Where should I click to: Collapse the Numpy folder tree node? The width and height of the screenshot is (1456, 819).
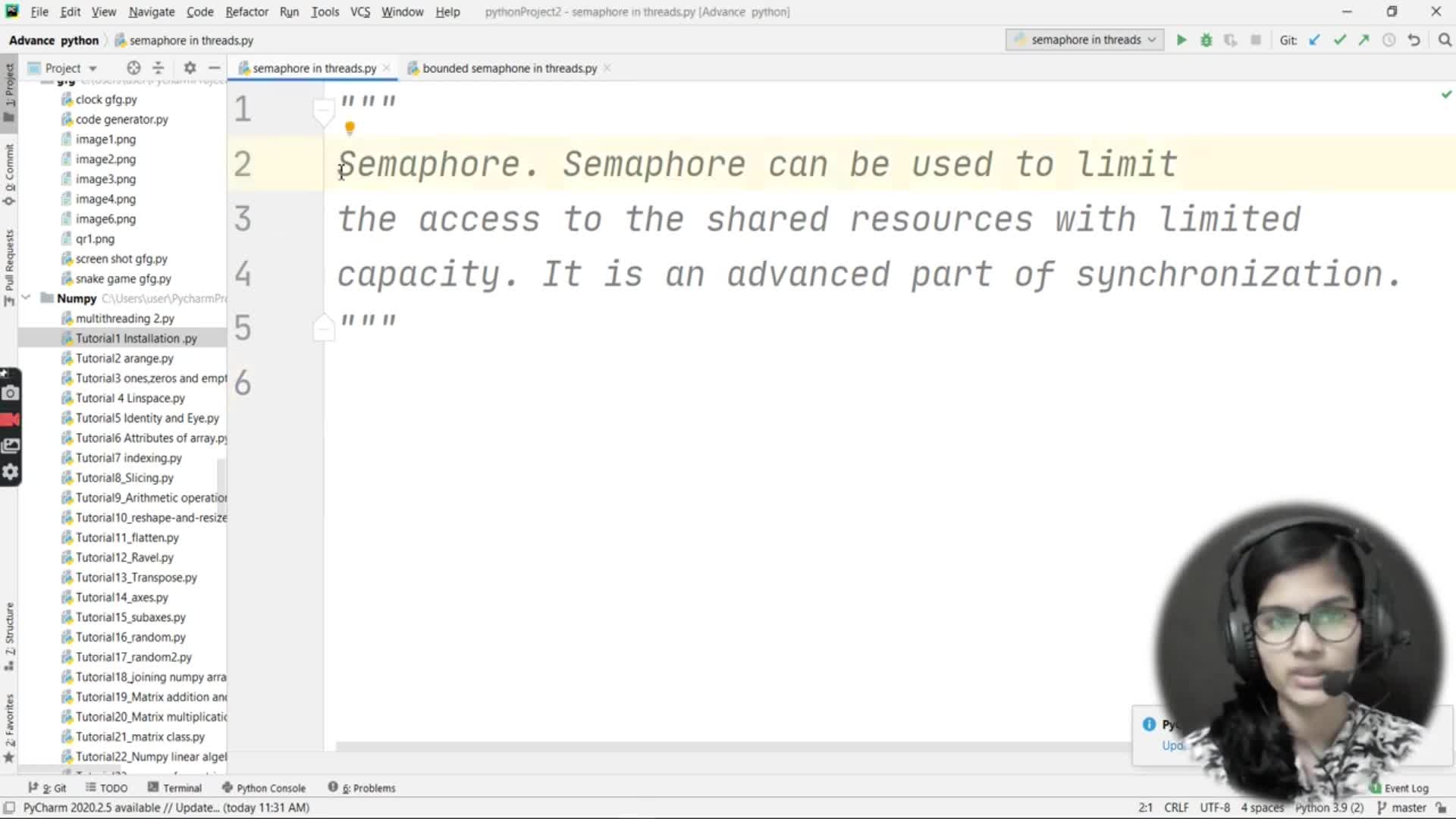tap(26, 298)
